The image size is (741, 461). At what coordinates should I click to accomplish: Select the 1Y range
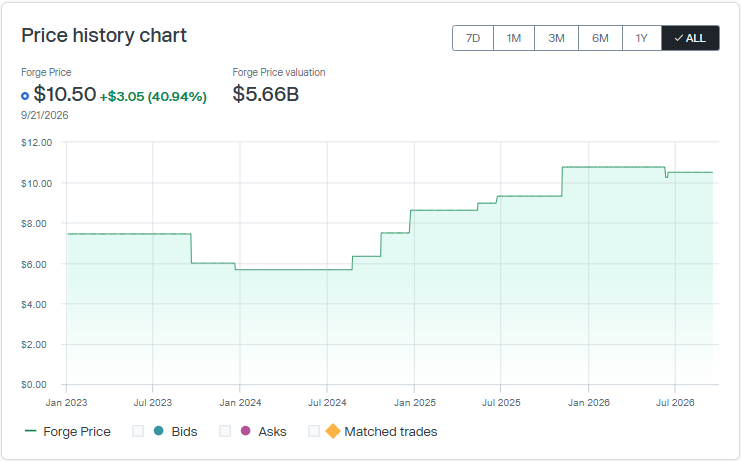(x=642, y=38)
